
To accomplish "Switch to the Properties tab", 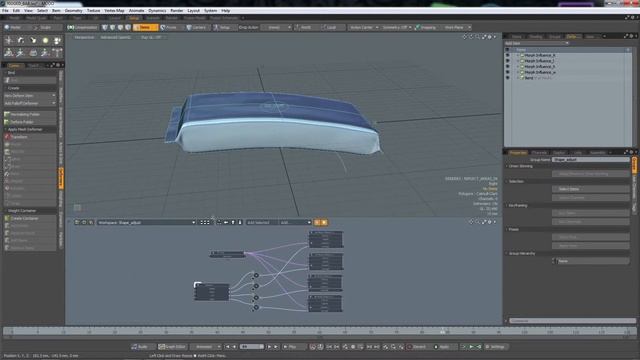I will click(518, 152).
